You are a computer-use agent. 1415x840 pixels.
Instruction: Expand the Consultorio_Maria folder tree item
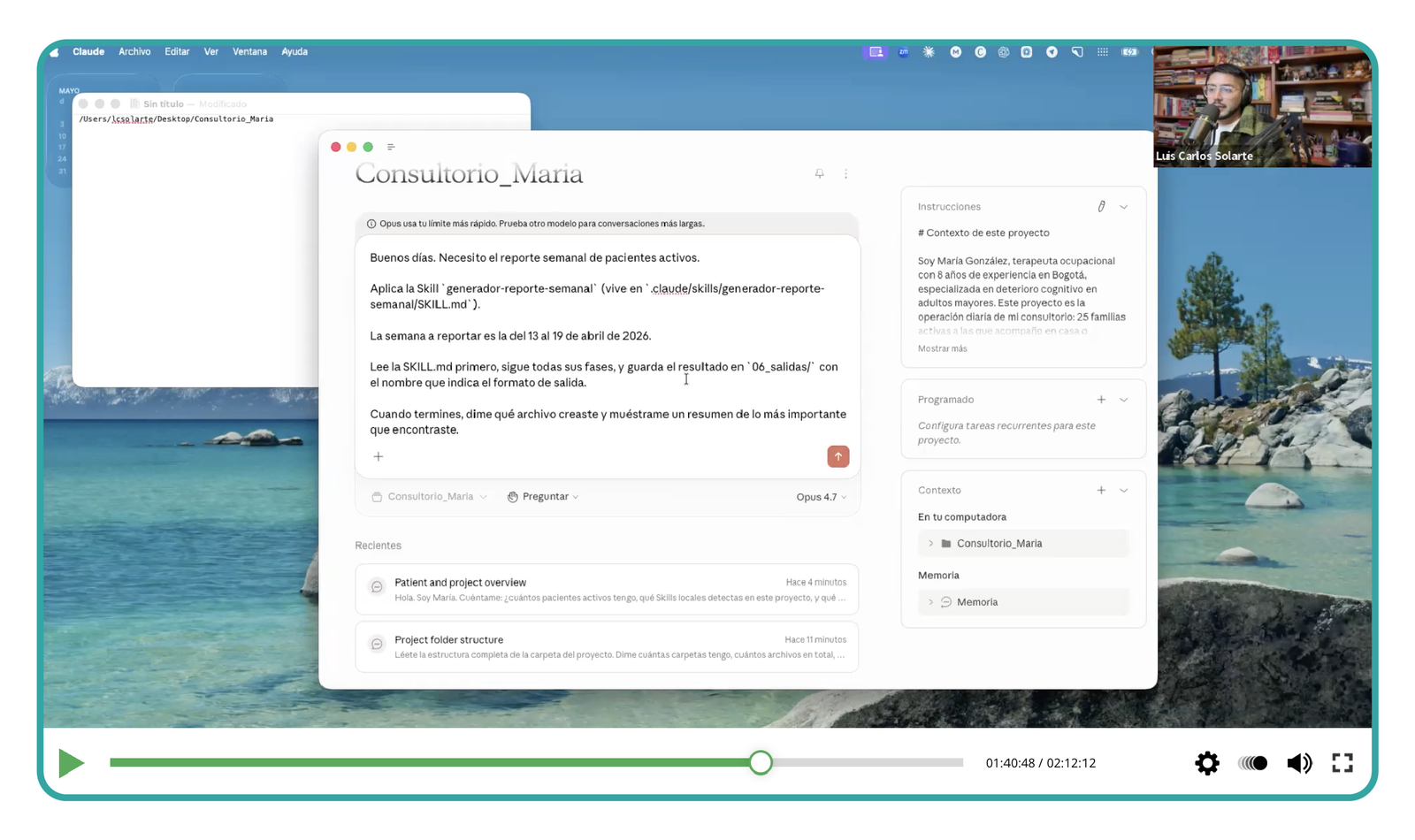930,543
